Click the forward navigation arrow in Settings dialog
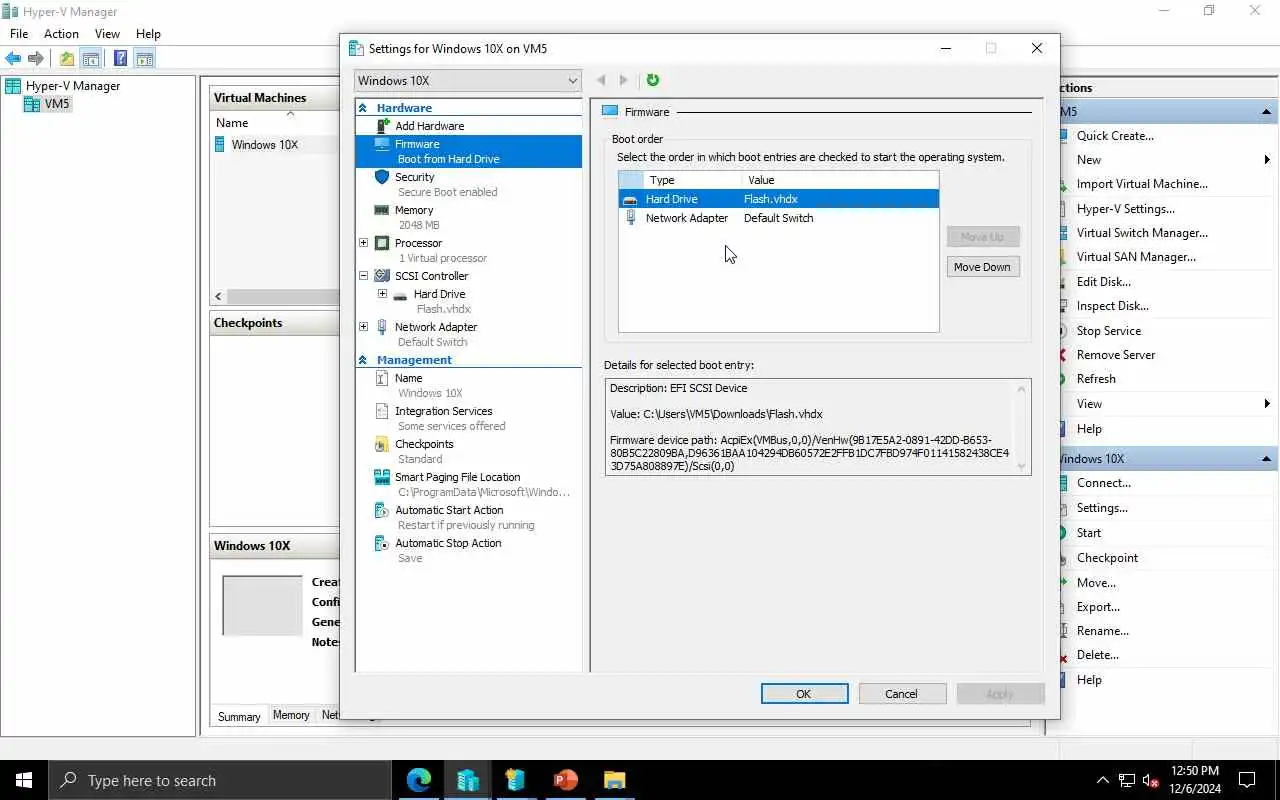 pos(624,80)
